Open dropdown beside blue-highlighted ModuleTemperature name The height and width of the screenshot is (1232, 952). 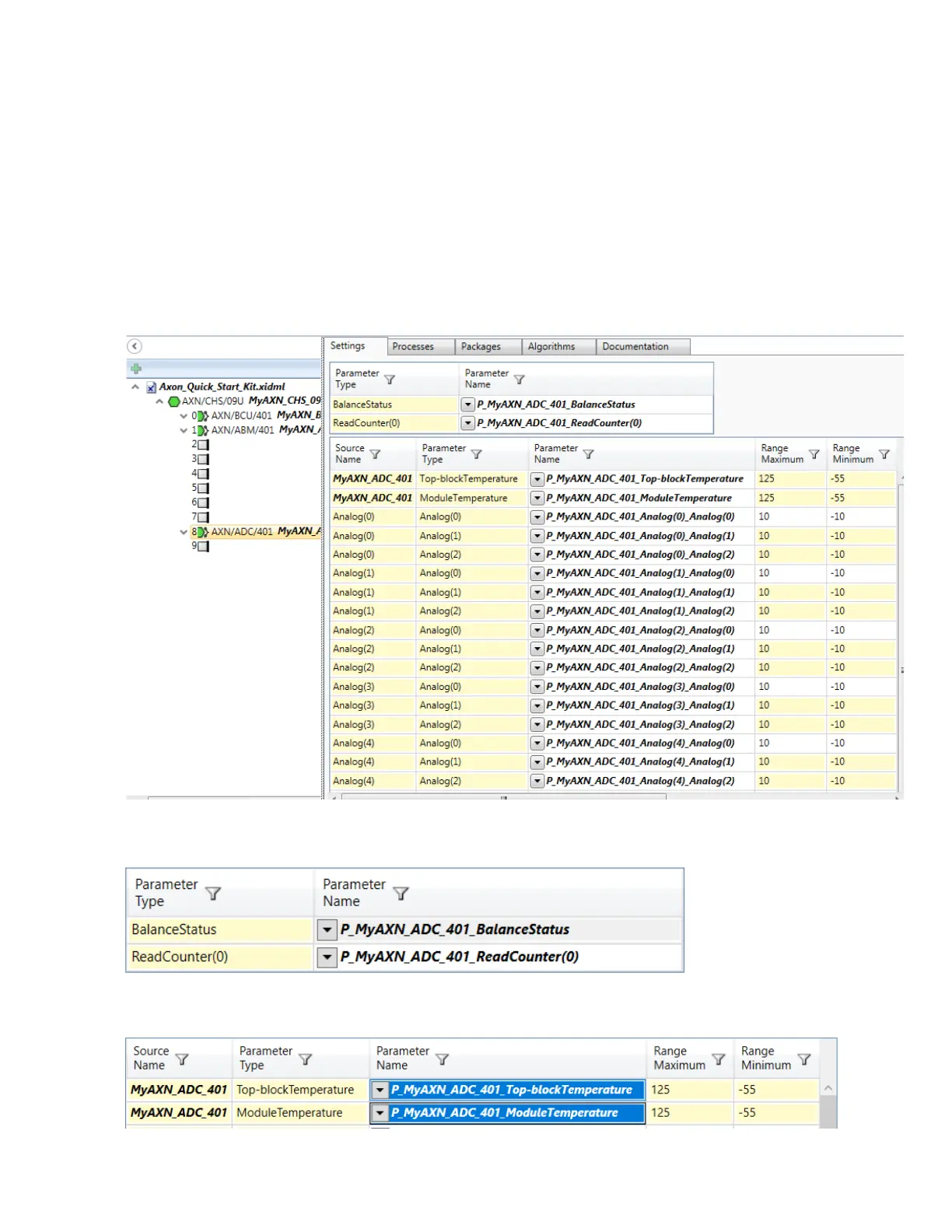pyautogui.click(x=380, y=1113)
